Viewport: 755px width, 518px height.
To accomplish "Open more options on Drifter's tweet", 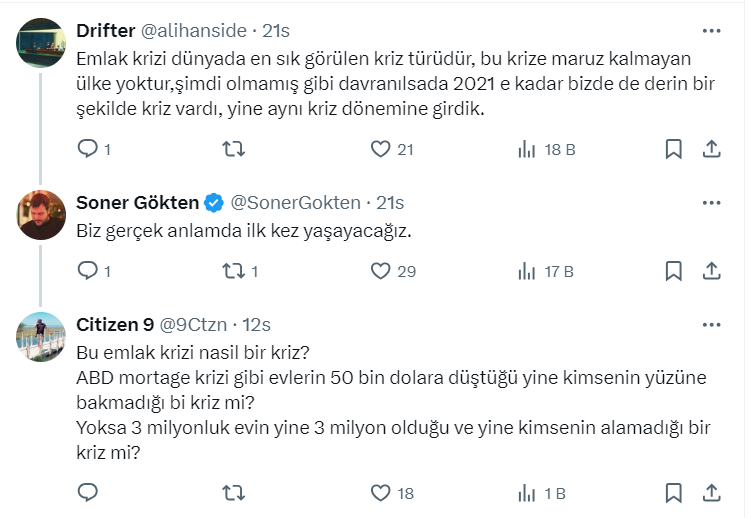I will pos(711,30).
